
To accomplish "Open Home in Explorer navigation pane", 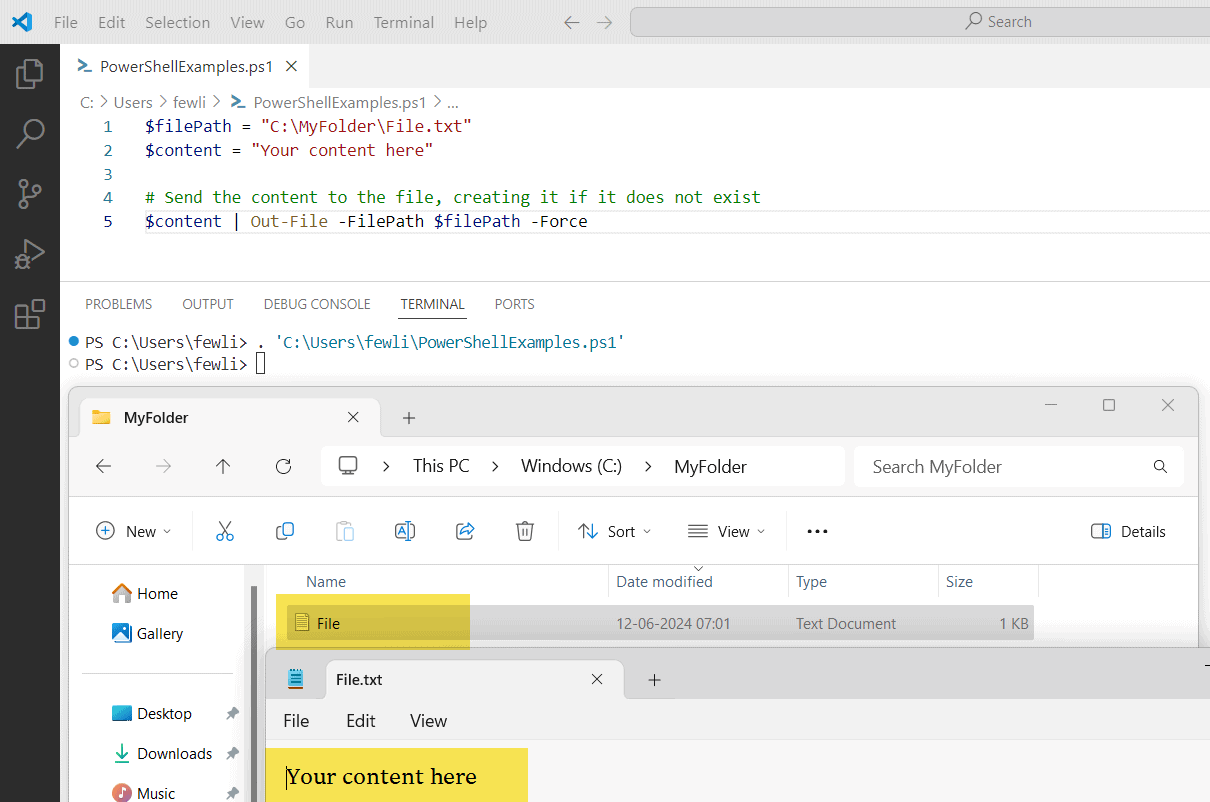I will point(145,593).
